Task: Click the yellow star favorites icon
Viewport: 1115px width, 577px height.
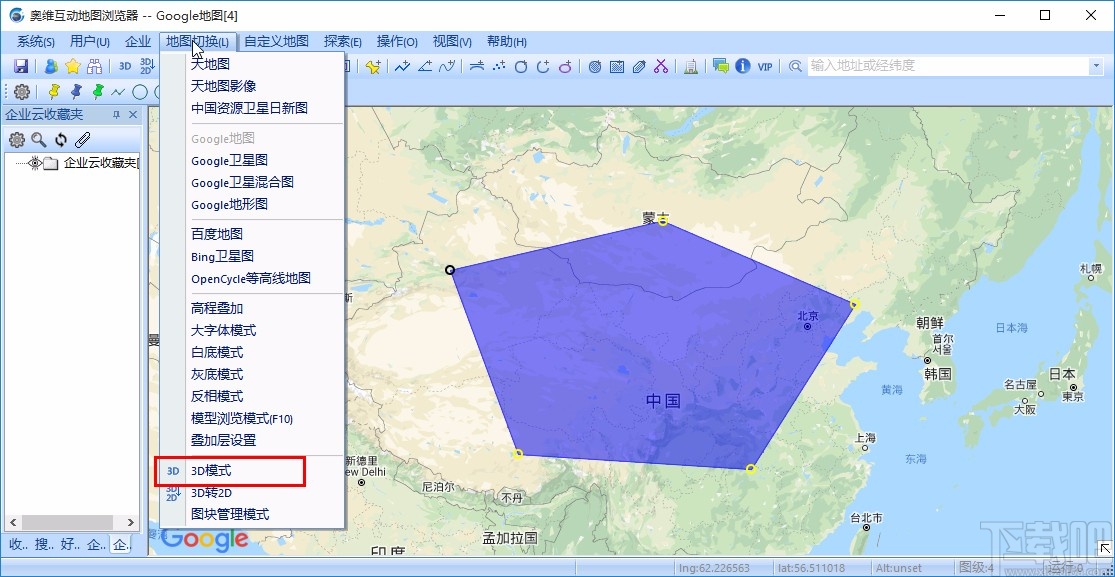Action: pyautogui.click(x=73, y=66)
